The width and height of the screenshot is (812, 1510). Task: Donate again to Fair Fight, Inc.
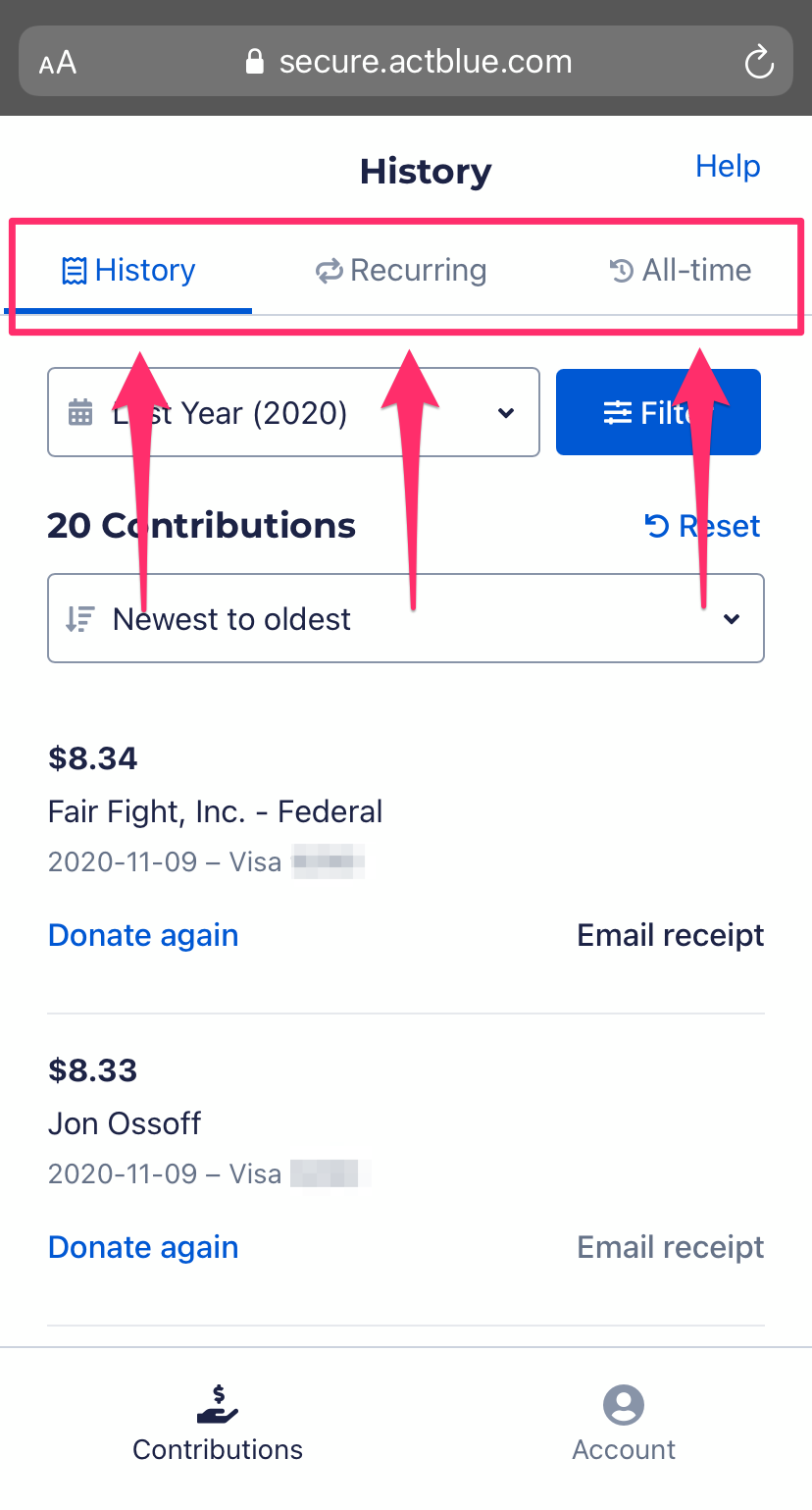(x=143, y=935)
